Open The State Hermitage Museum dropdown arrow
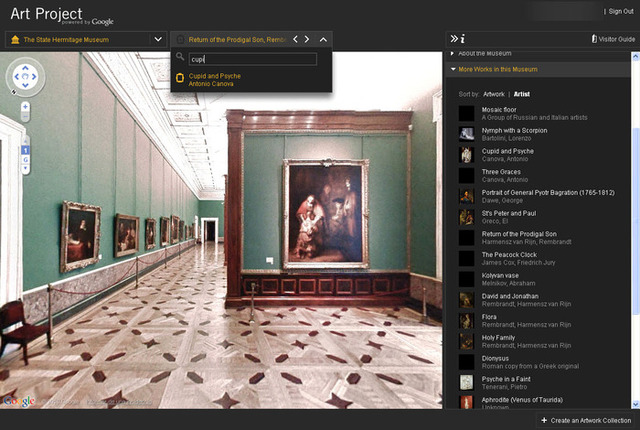640x430 pixels. pyautogui.click(x=158, y=40)
